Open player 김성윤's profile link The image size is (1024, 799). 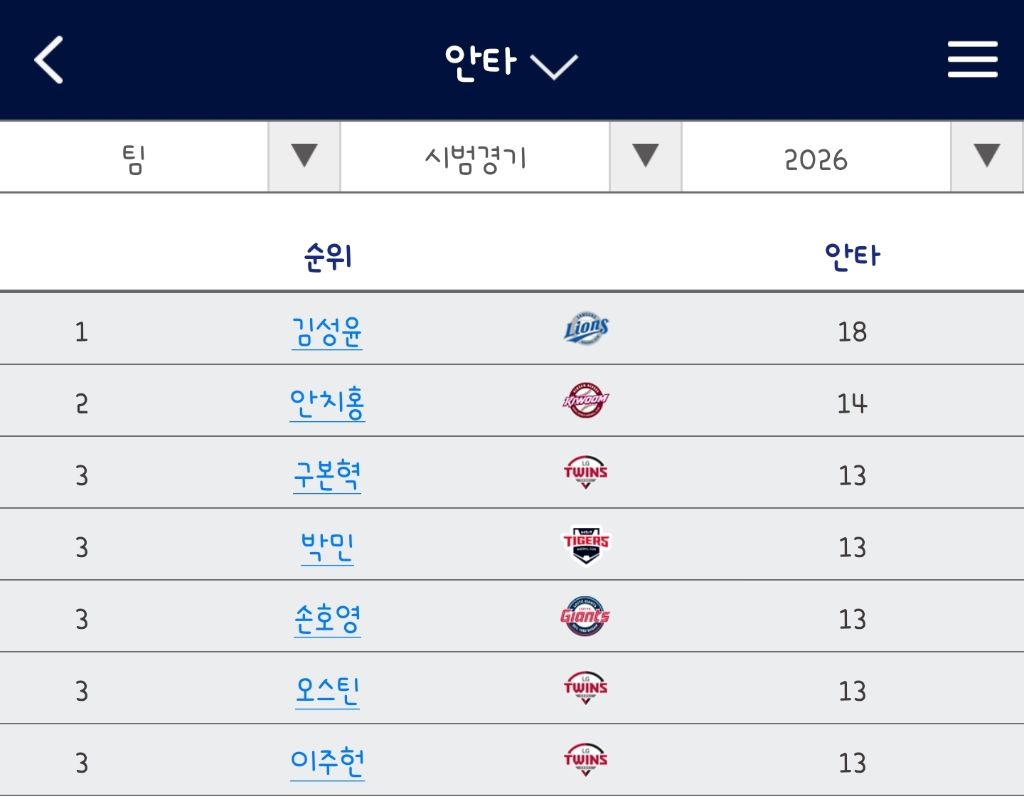[x=327, y=332]
